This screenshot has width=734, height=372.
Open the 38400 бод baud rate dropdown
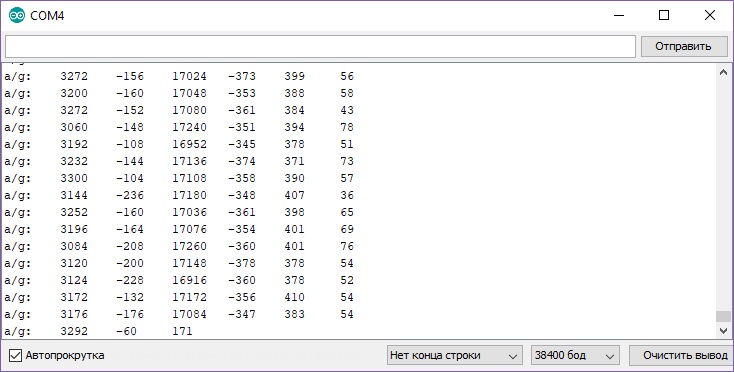click(575, 356)
